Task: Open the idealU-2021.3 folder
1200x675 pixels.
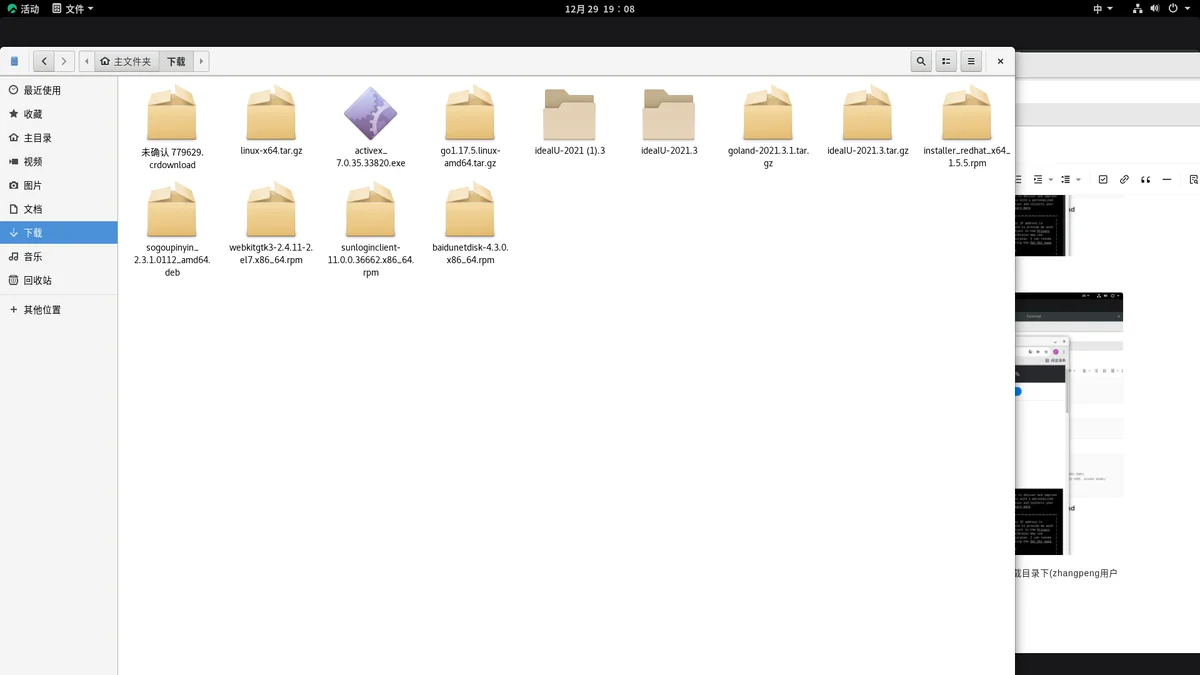Action: pyautogui.click(x=669, y=122)
